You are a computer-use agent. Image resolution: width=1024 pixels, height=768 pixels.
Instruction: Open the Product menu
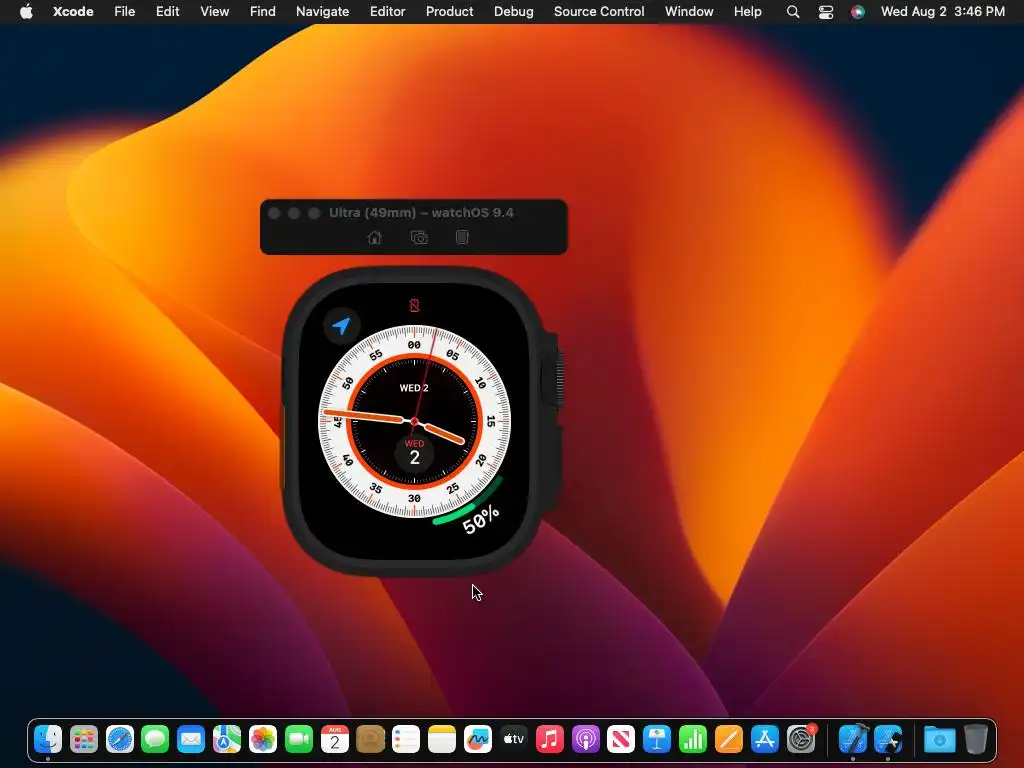coord(449,12)
